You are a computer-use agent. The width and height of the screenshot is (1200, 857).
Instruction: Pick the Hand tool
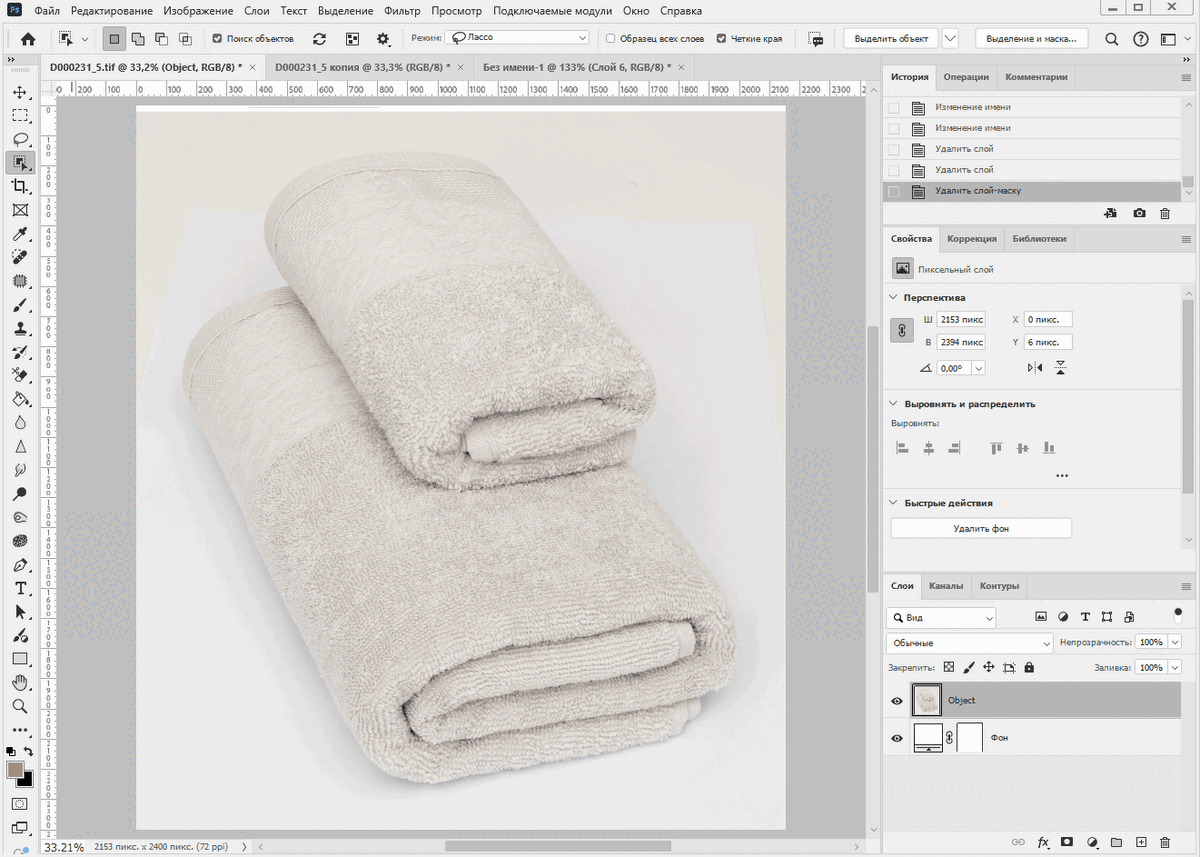[x=19, y=683]
